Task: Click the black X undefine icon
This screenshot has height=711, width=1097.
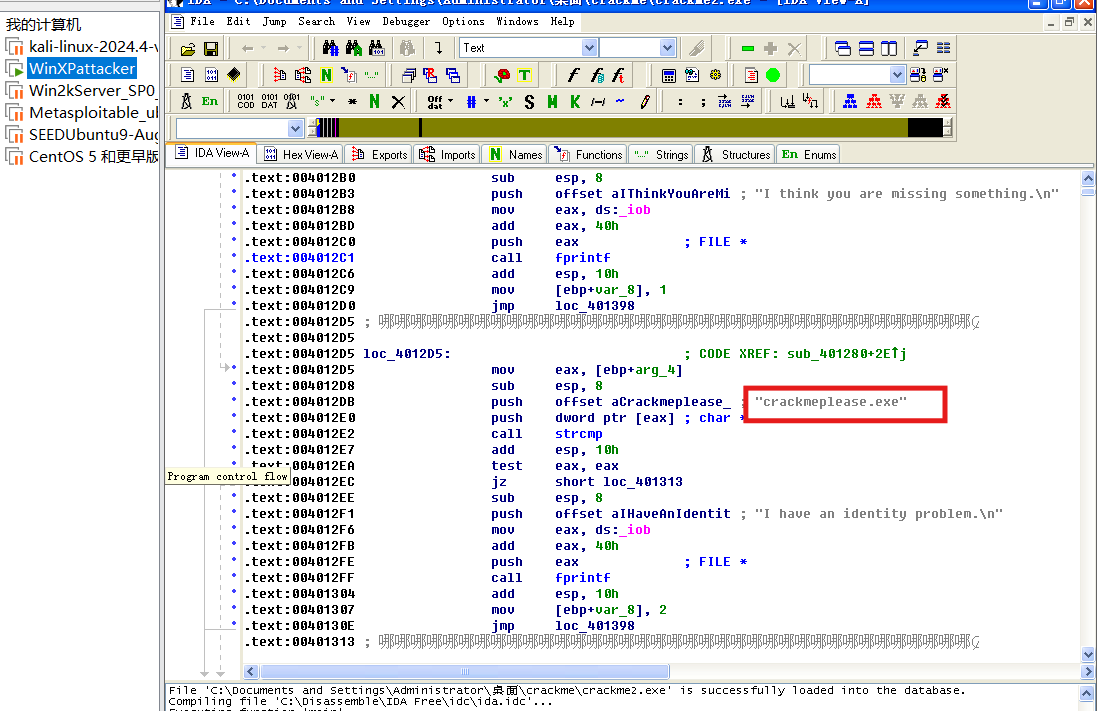Action: click(398, 101)
